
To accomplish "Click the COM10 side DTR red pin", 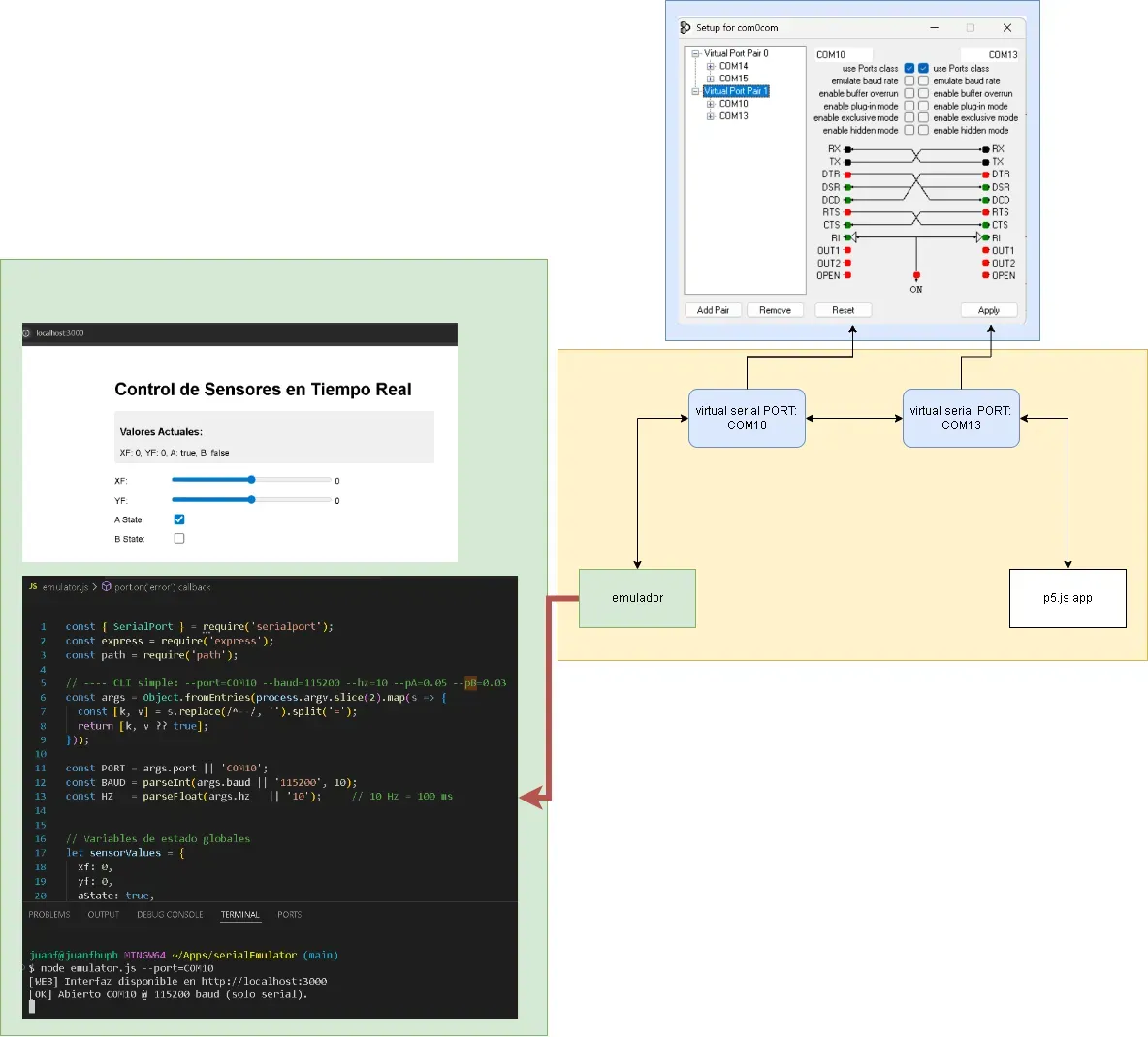I will point(848,174).
